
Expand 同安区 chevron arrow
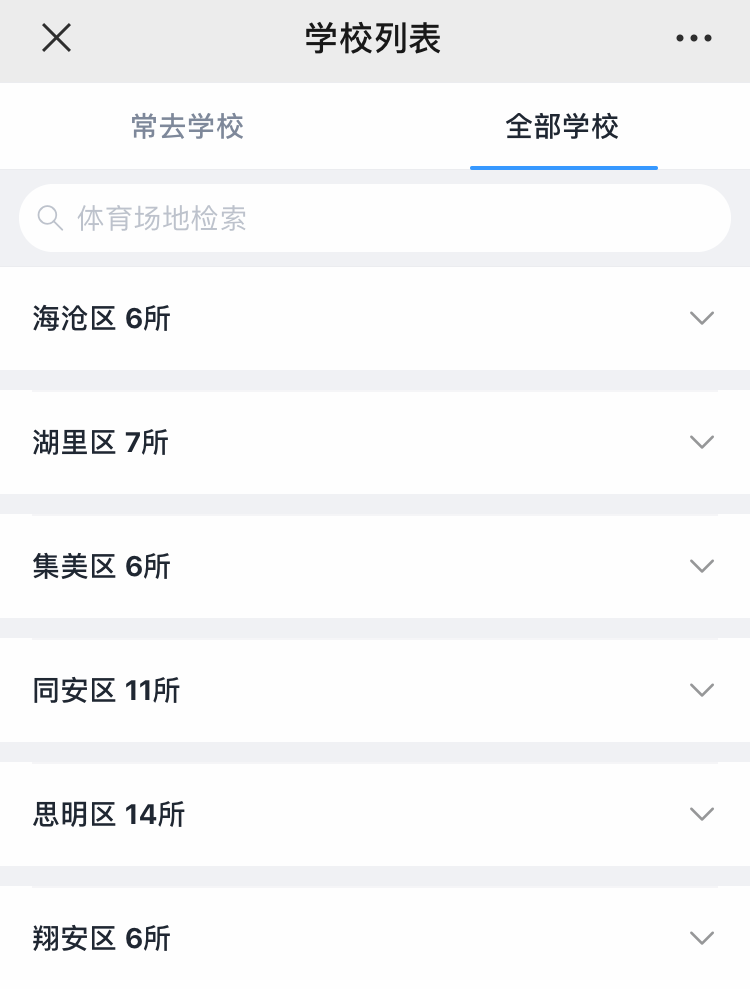[701, 689]
